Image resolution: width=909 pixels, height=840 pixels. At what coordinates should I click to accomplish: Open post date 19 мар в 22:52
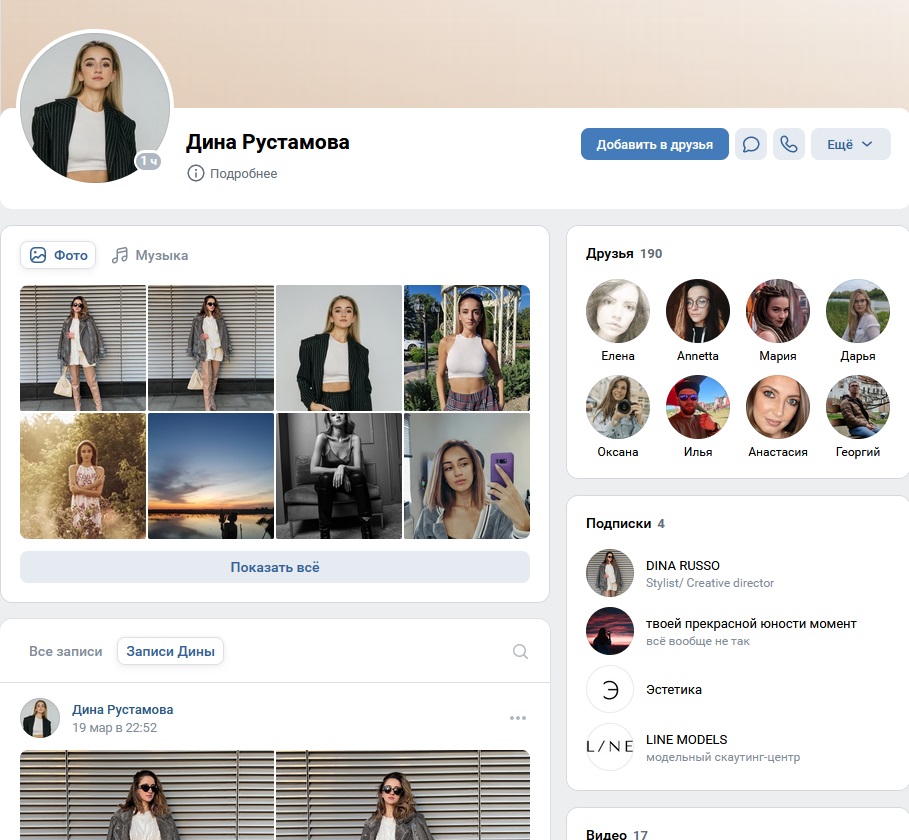[x=114, y=728]
